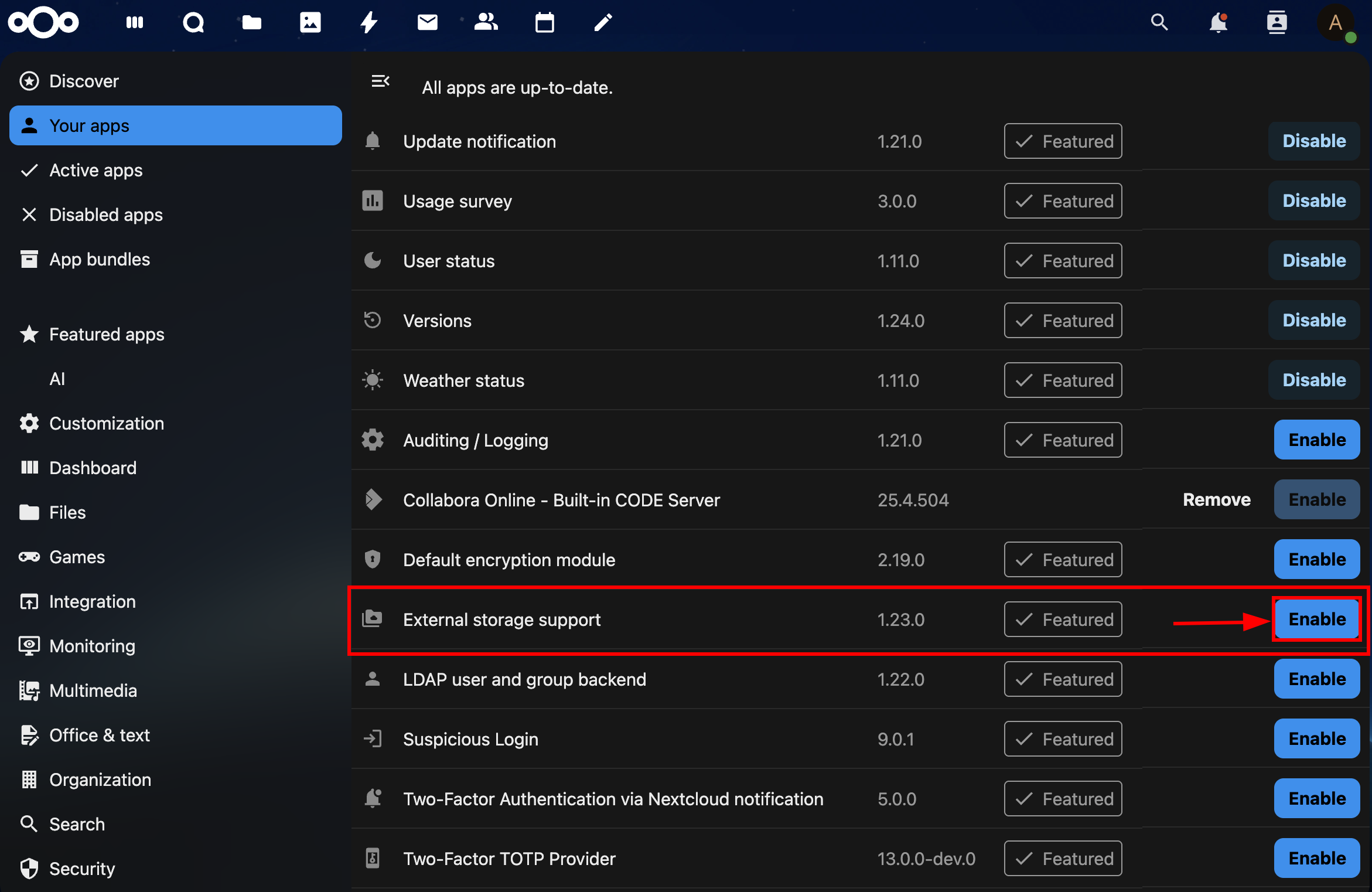Select Your apps in sidebar
This screenshot has width=1372, height=892.
tap(176, 125)
